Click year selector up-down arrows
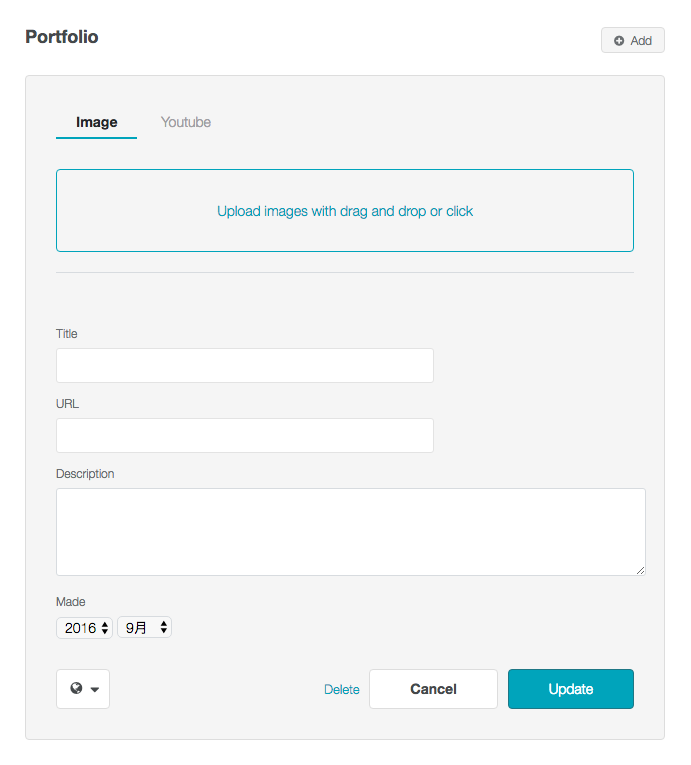 104,627
